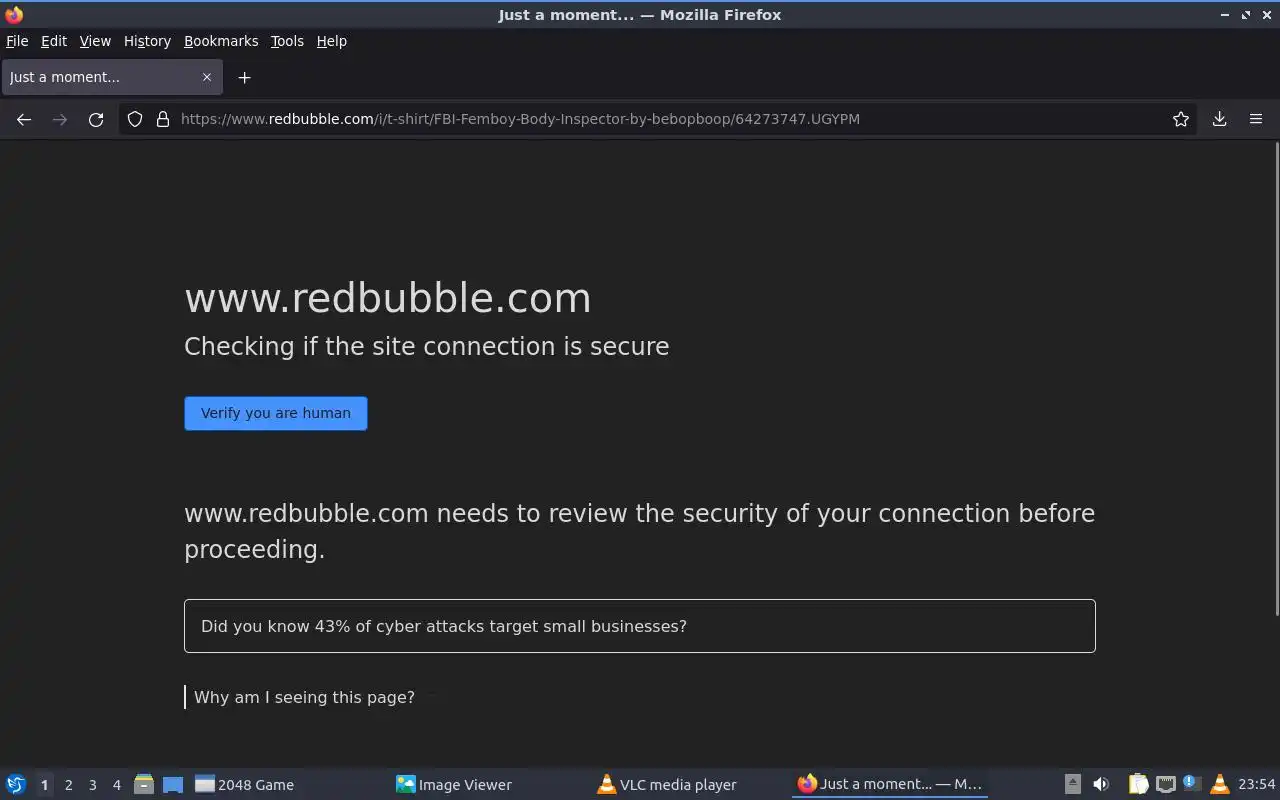Open the Edit menu
Screen dimensions: 1280x800
(x=54, y=41)
